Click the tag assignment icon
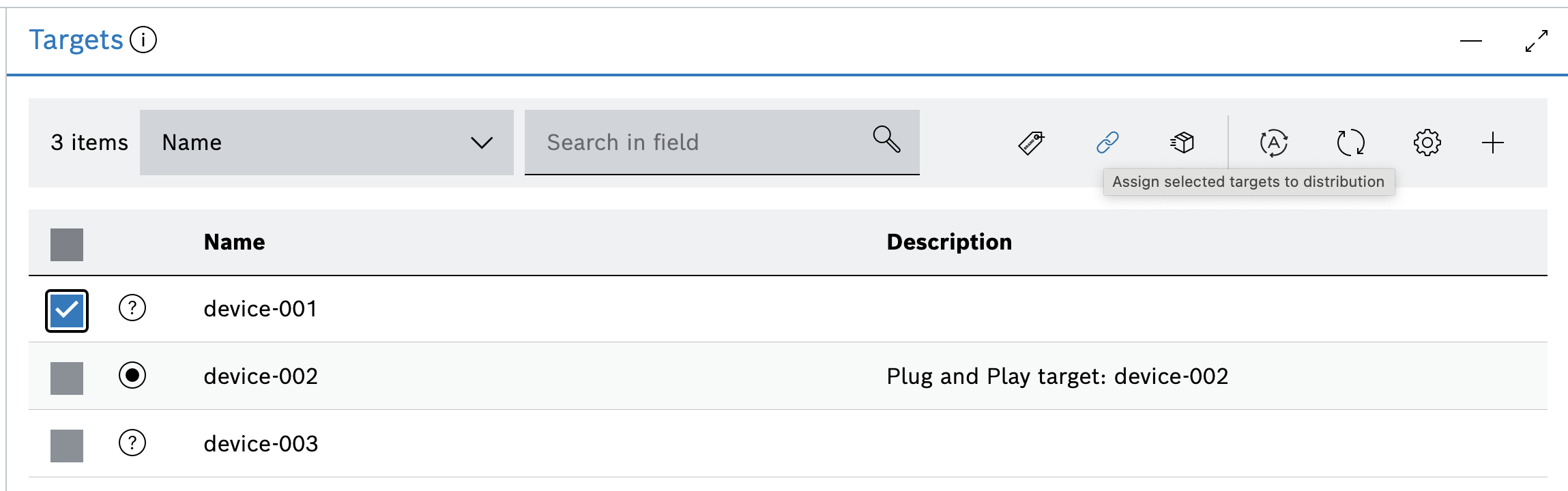 point(1031,143)
